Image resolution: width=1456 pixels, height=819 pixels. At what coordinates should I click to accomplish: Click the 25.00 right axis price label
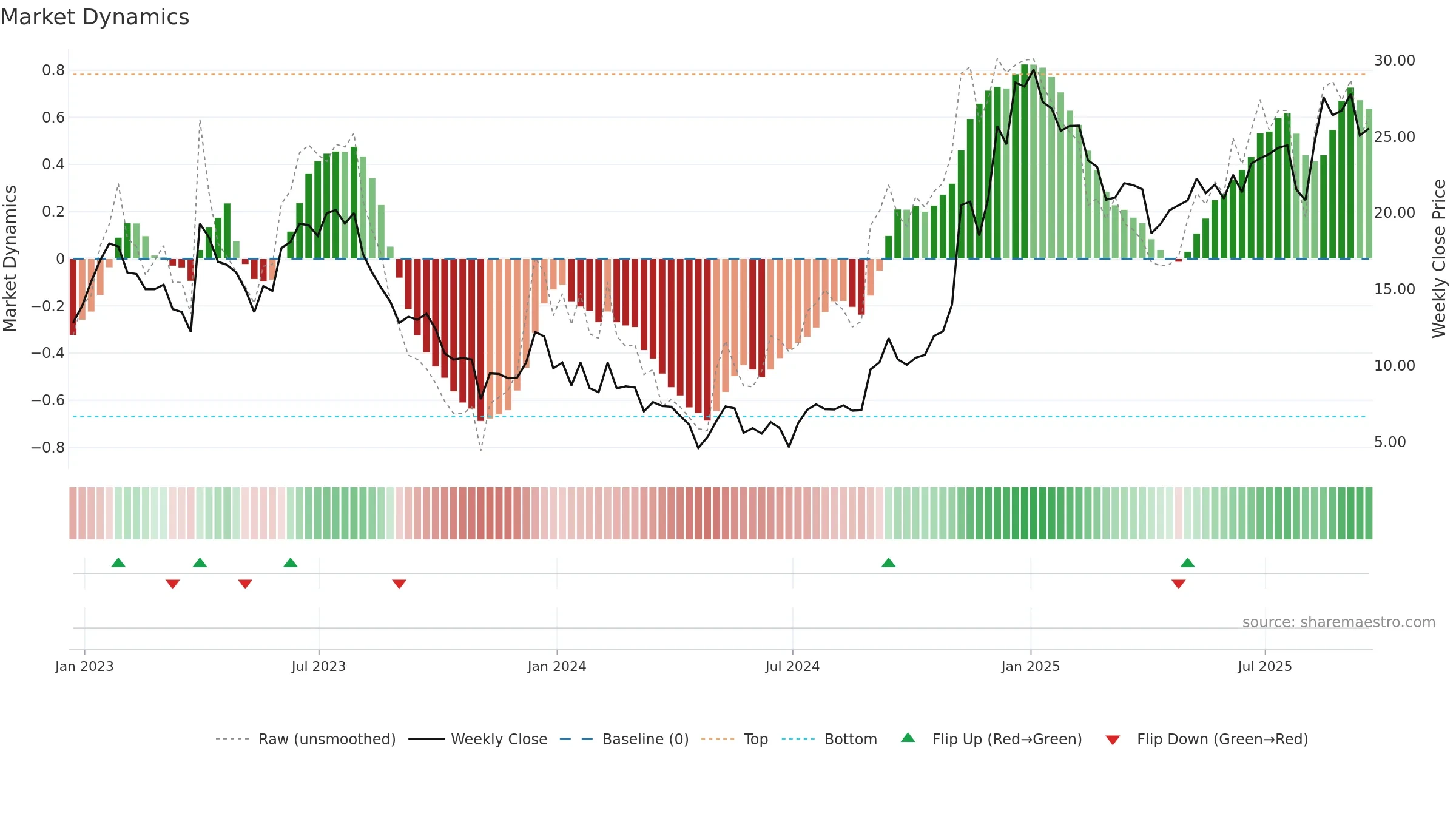pos(1395,137)
